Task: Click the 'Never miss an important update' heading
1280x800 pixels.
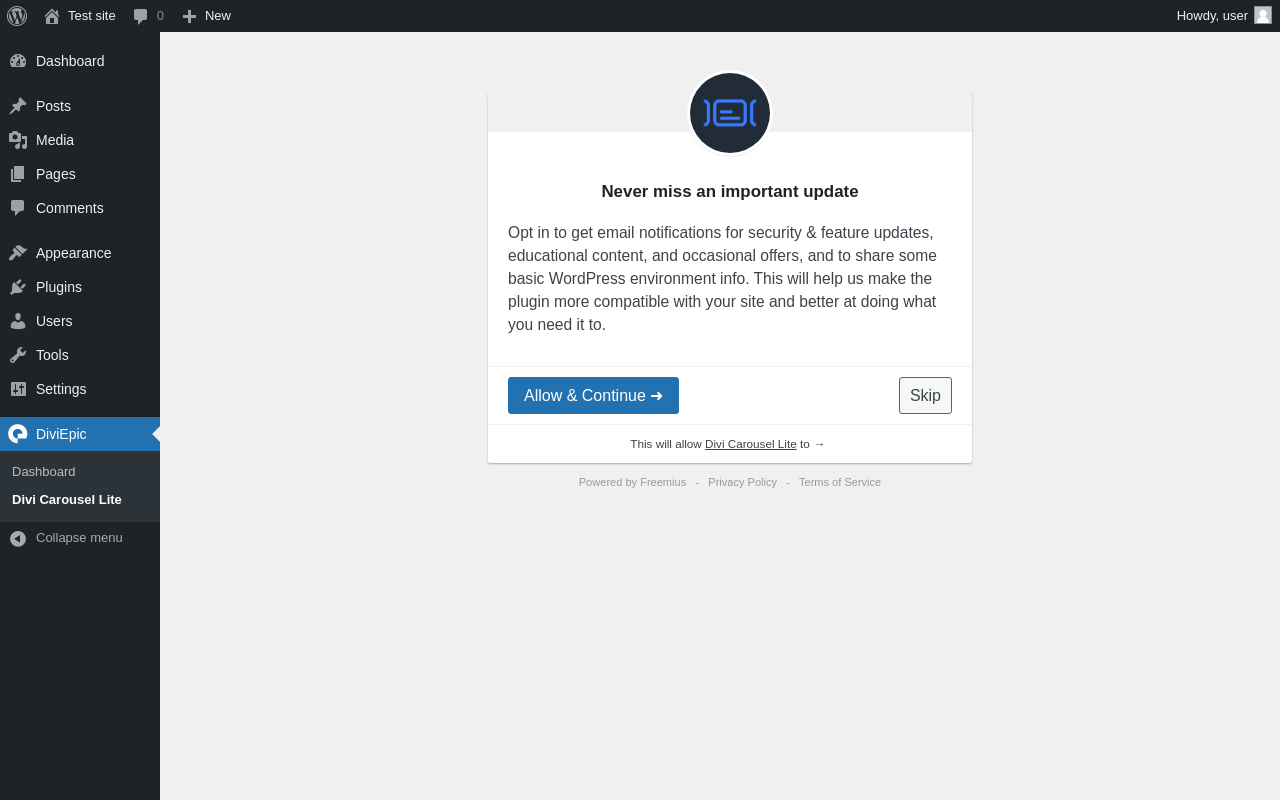Action: [x=730, y=192]
